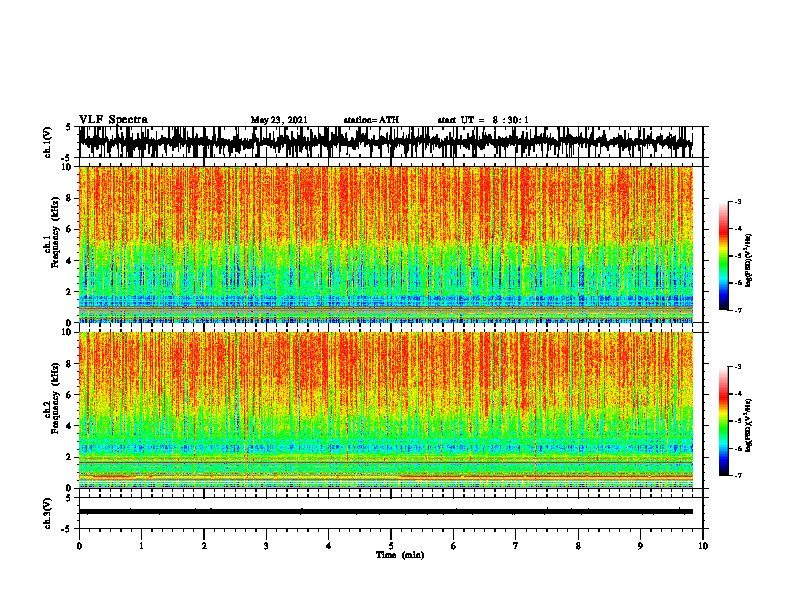Click the 'station=ATH' header label
The height and width of the screenshot is (612, 792).
[x=371, y=120]
